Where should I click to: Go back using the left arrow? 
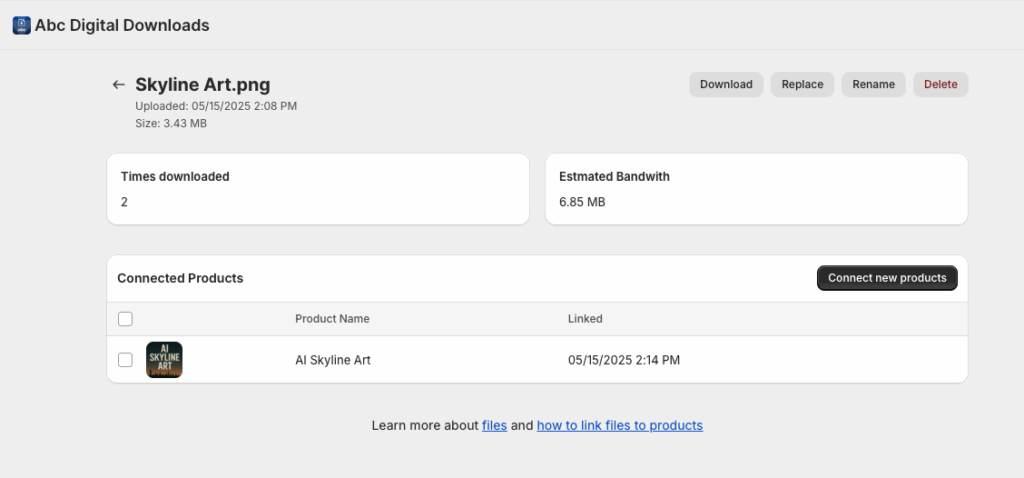118,84
